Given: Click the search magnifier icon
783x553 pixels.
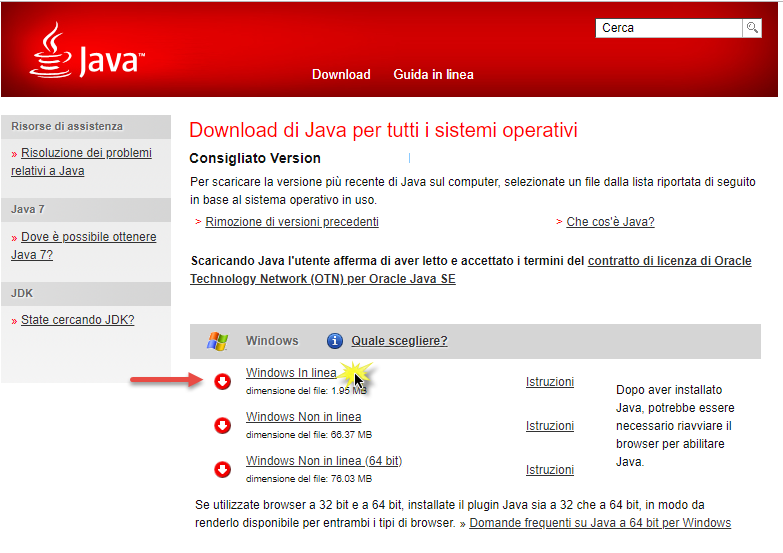Looking at the screenshot, I should tap(752, 28).
